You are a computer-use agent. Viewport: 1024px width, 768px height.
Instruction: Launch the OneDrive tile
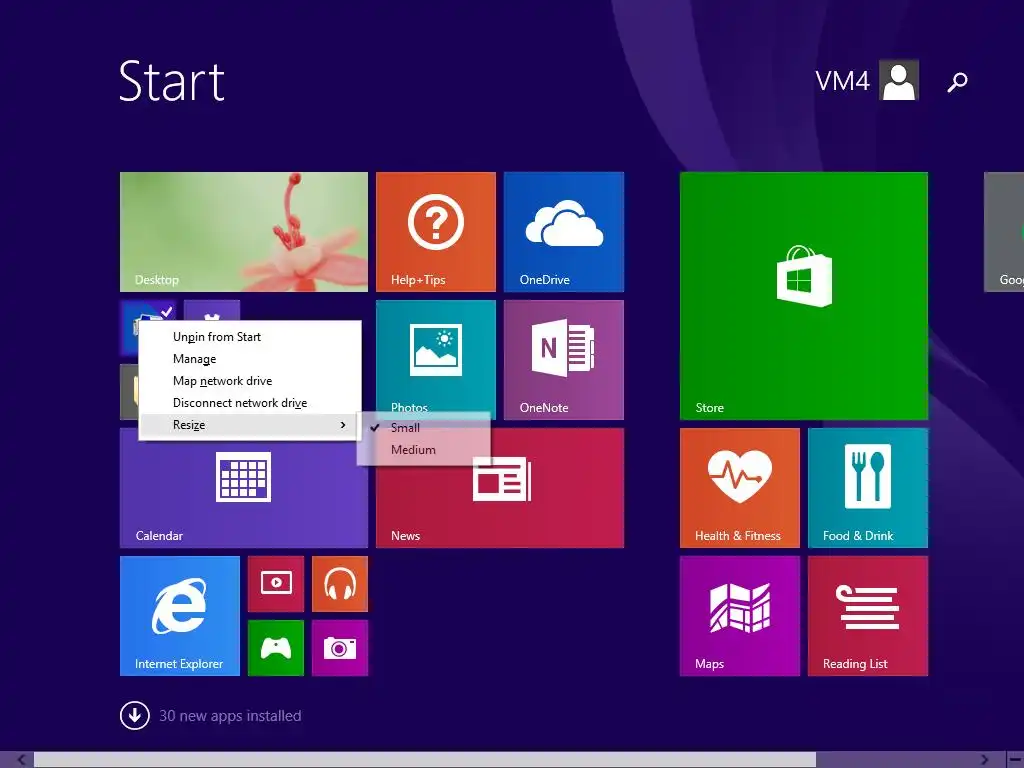(x=564, y=232)
